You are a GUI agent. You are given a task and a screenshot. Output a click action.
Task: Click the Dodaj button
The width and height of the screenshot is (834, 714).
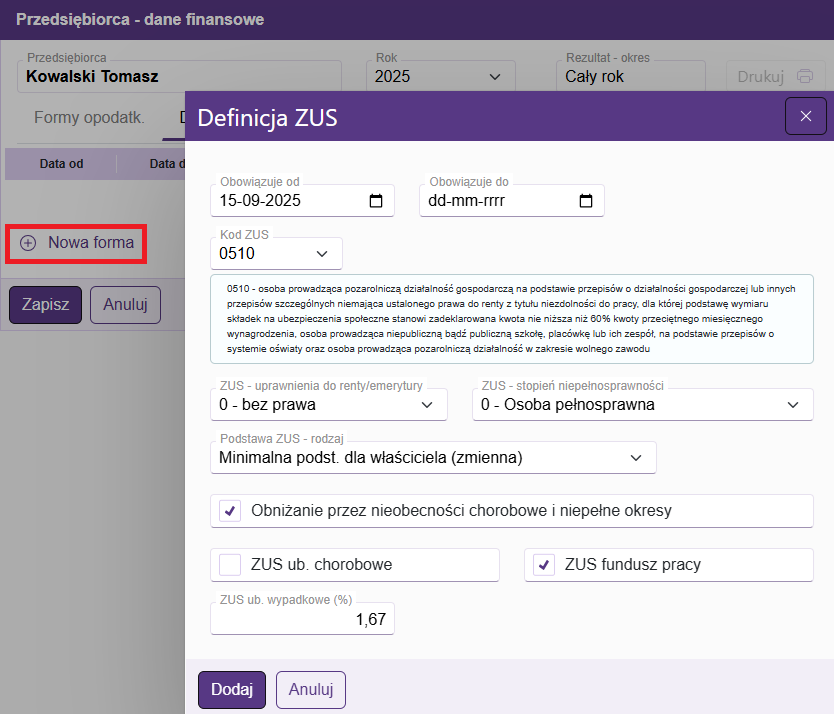232,689
